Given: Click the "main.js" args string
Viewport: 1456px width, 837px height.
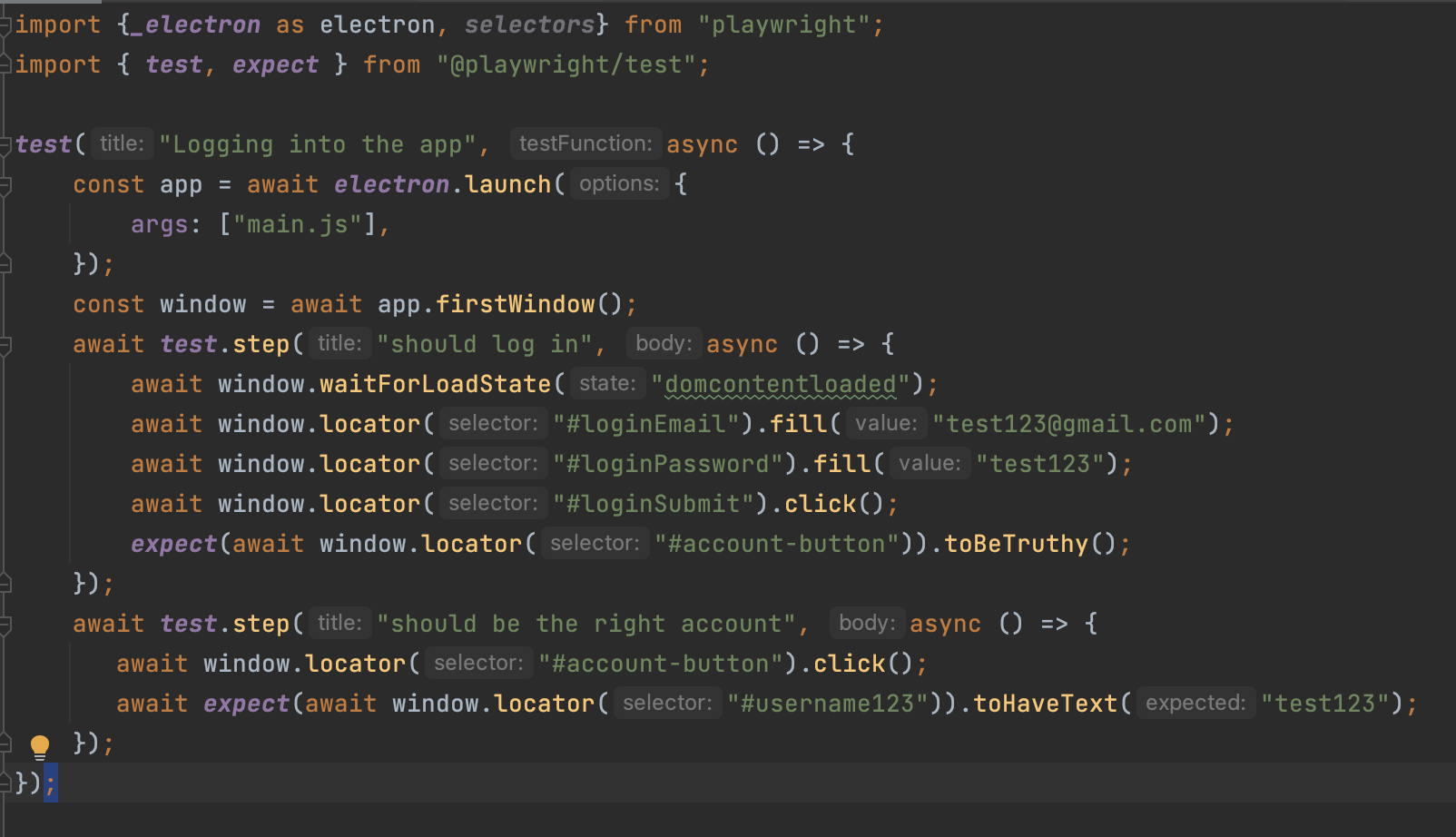Looking at the screenshot, I should pos(298,224).
